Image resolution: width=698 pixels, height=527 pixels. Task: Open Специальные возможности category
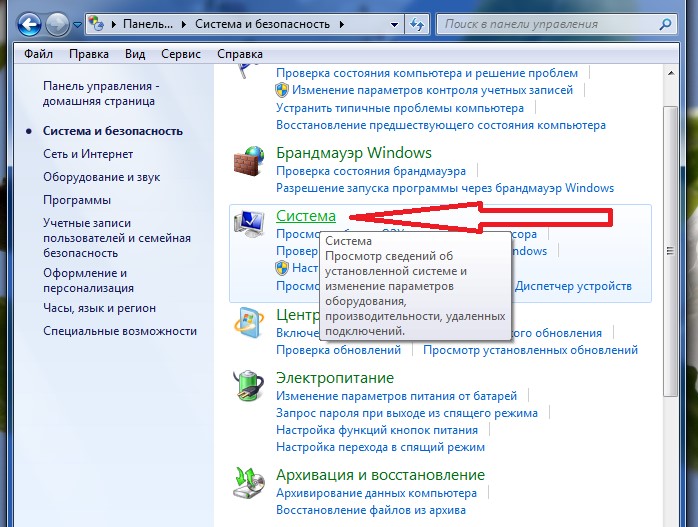click(120, 331)
